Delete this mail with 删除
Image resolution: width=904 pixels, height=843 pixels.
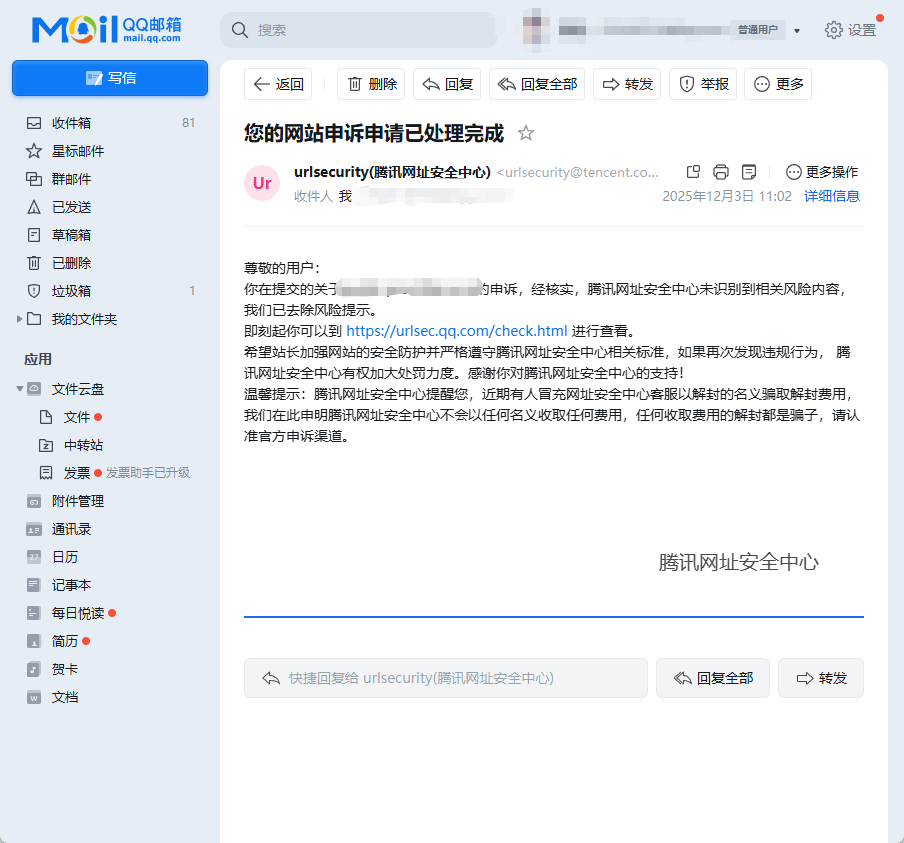click(371, 84)
